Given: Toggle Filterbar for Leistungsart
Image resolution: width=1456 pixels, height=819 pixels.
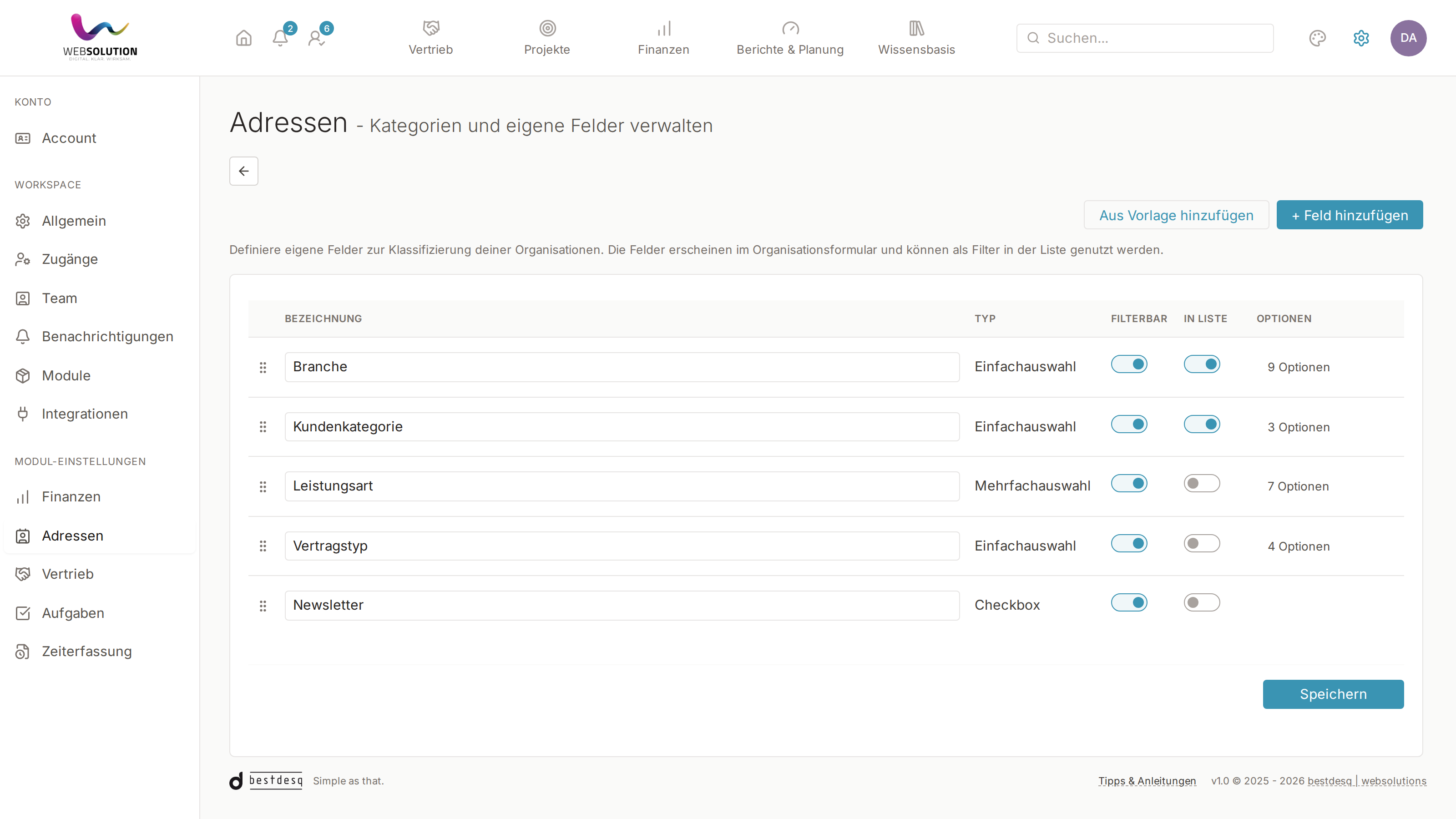Looking at the screenshot, I should 1129,483.
